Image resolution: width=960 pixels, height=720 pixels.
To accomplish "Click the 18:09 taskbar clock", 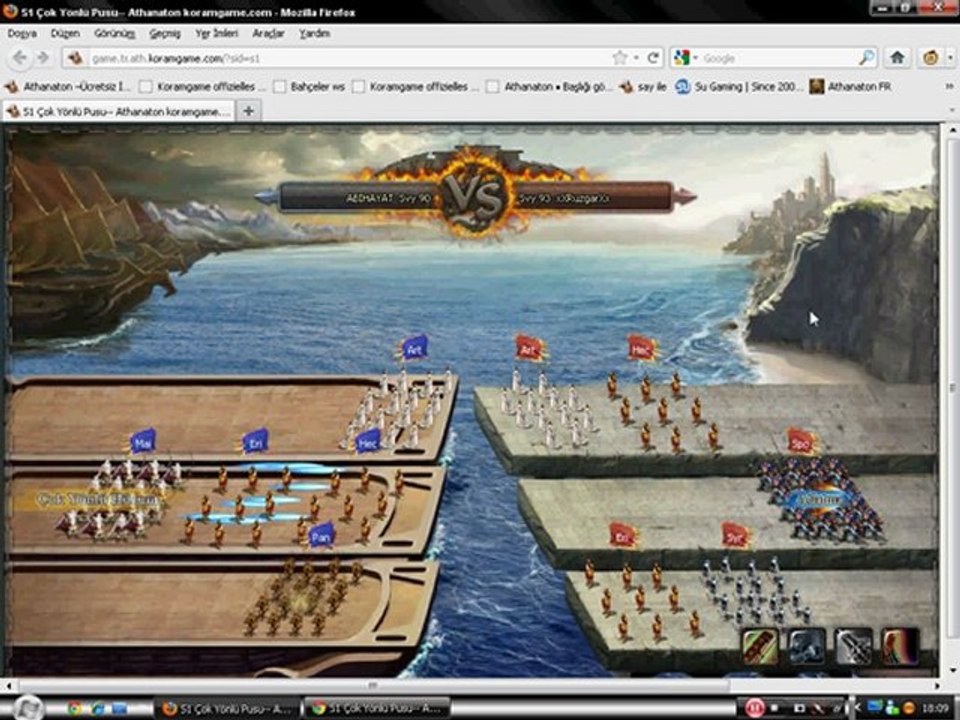I will click(x=936, y=708).
